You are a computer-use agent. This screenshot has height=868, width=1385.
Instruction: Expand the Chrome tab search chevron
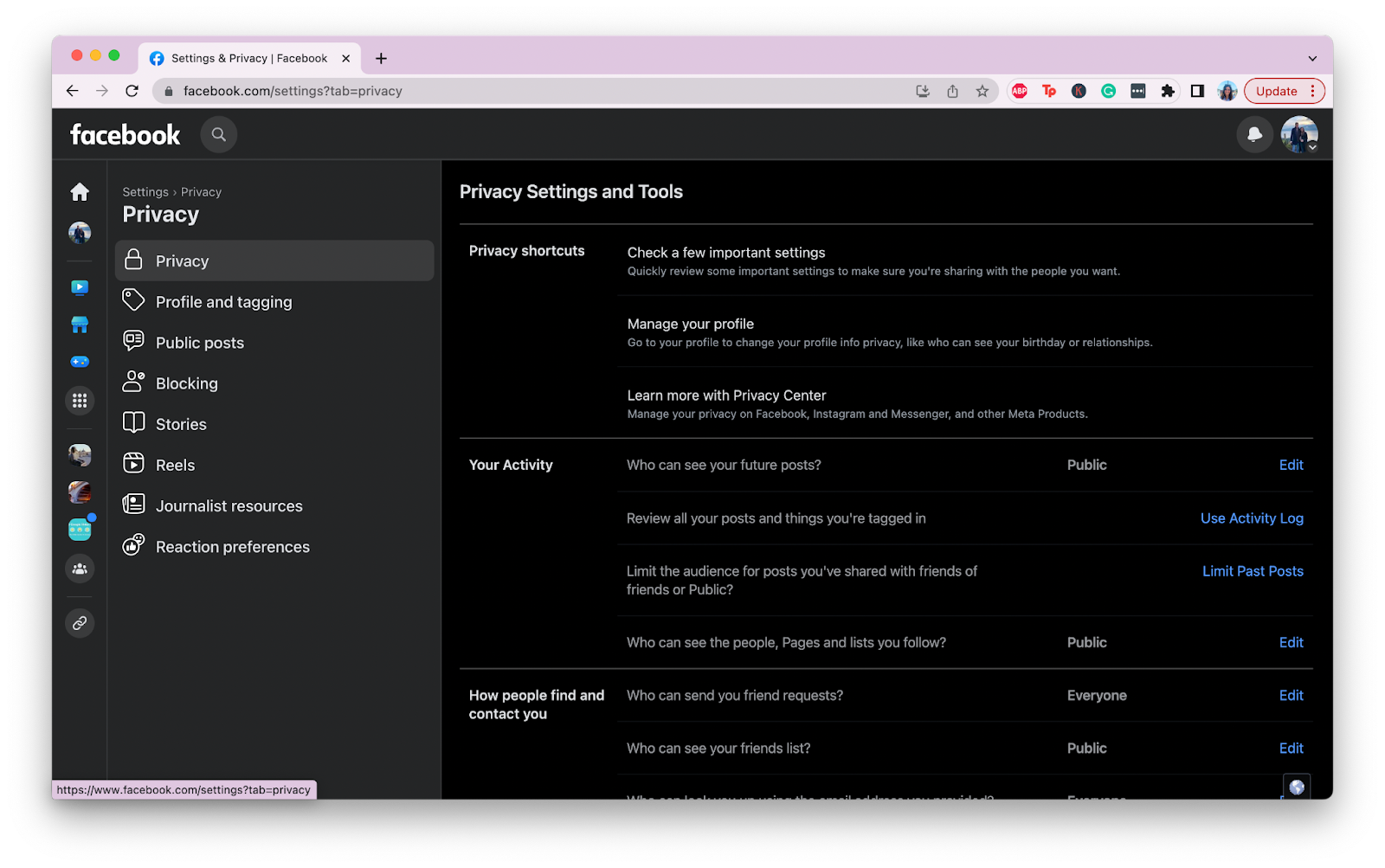coord(1312,59)
